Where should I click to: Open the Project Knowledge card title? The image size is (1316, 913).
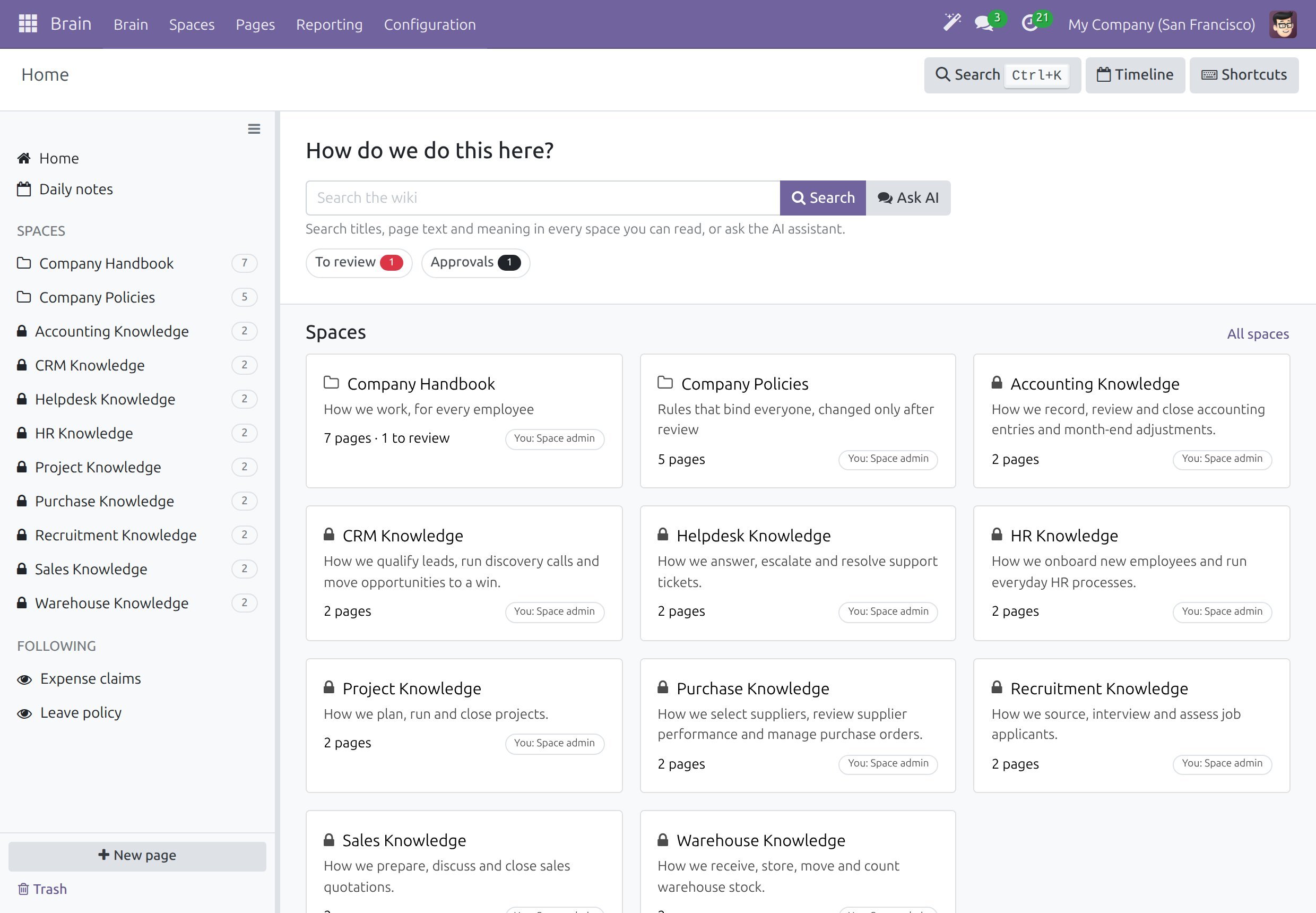412,688
